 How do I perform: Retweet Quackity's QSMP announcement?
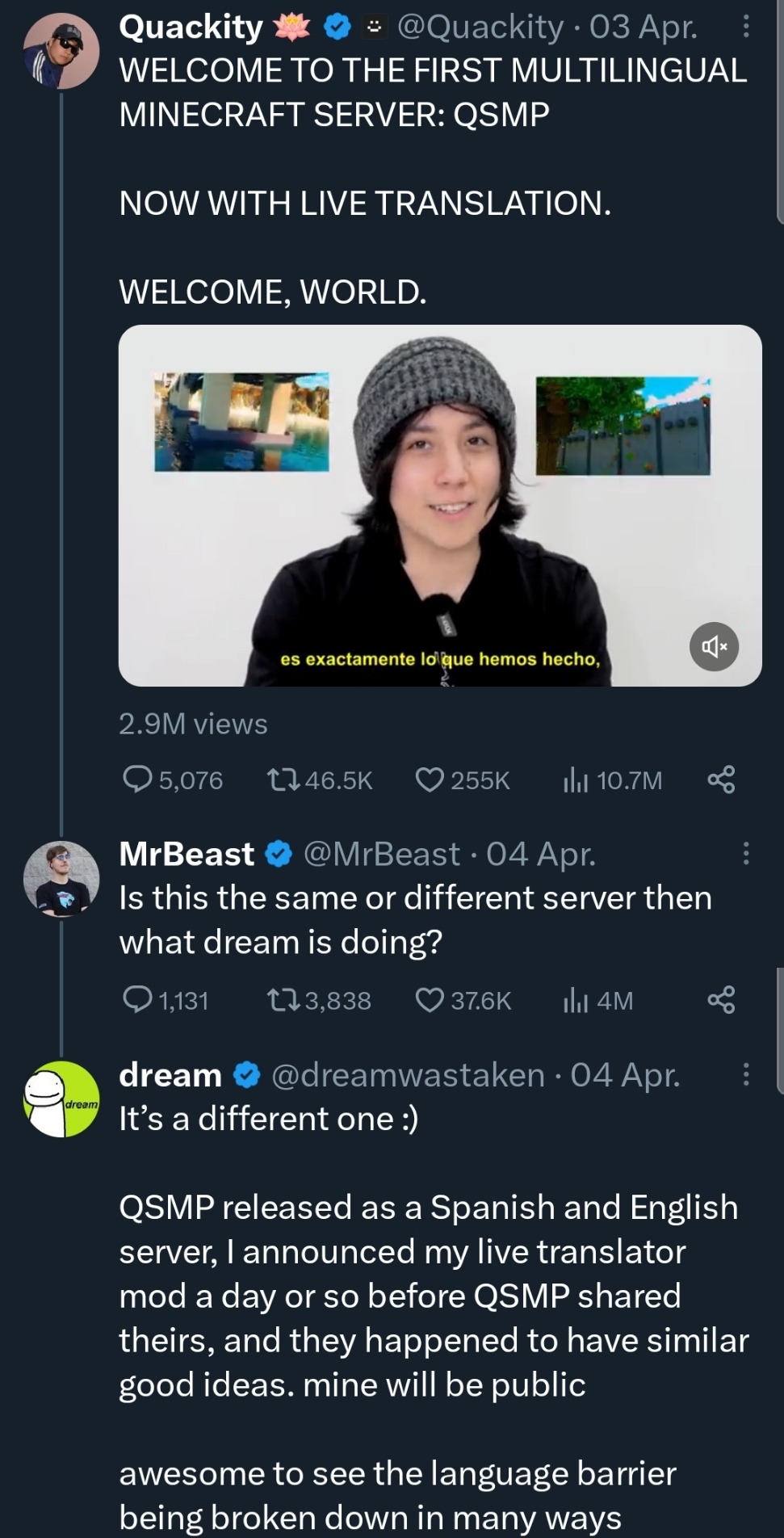(x=283, y=780)
